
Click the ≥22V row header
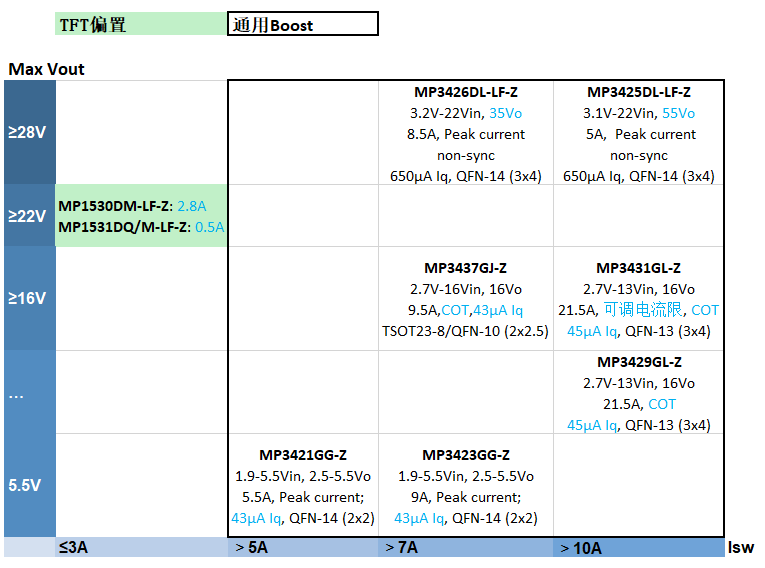28,215
